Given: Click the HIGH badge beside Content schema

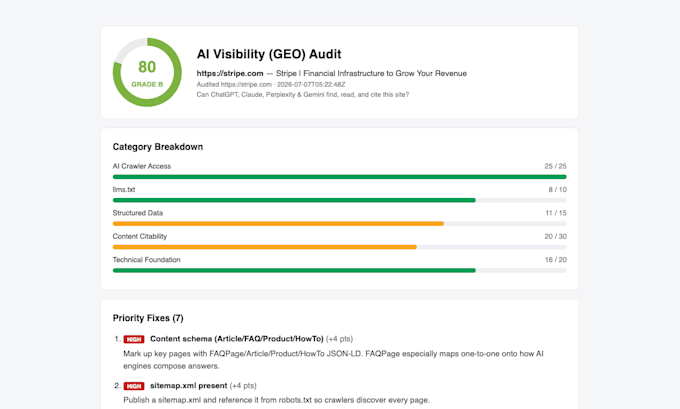Looking at the screenshot, I should point(134,339).
